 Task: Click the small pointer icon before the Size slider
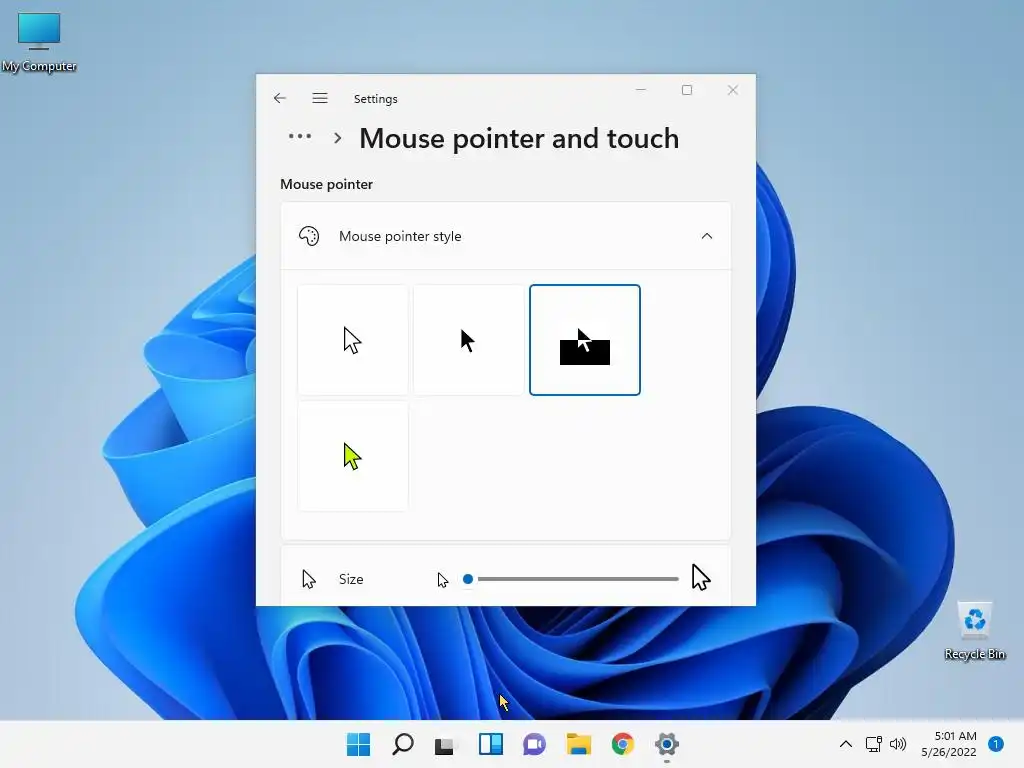(x=443, y=579)
